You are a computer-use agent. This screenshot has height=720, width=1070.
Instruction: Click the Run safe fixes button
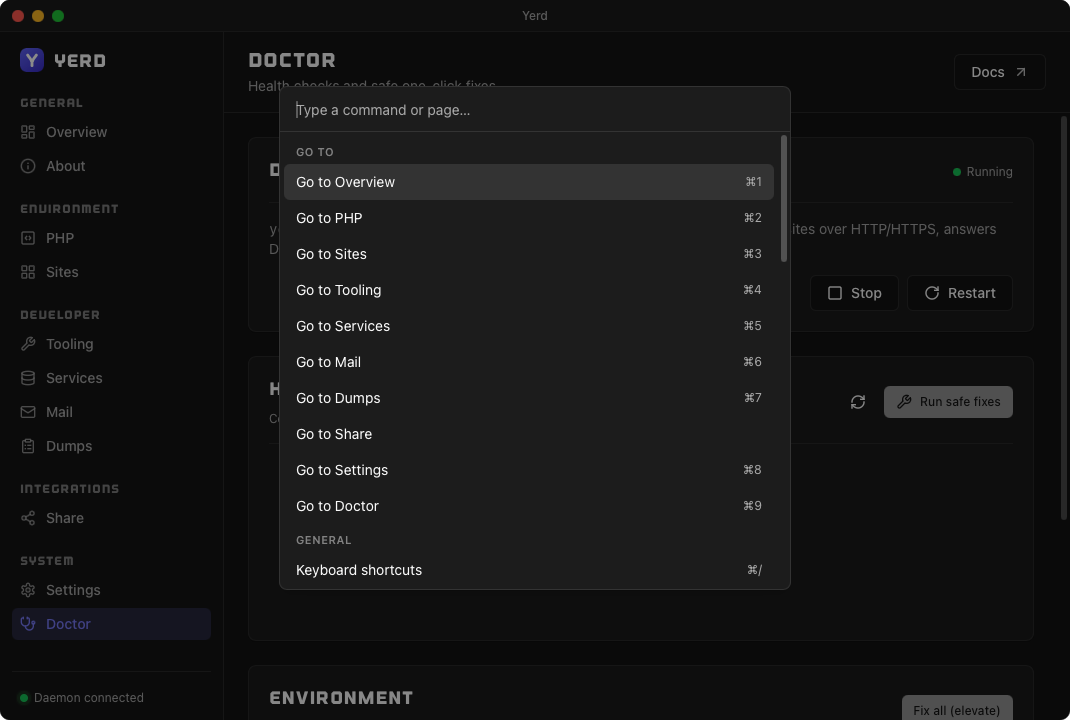tap(948, 402)
